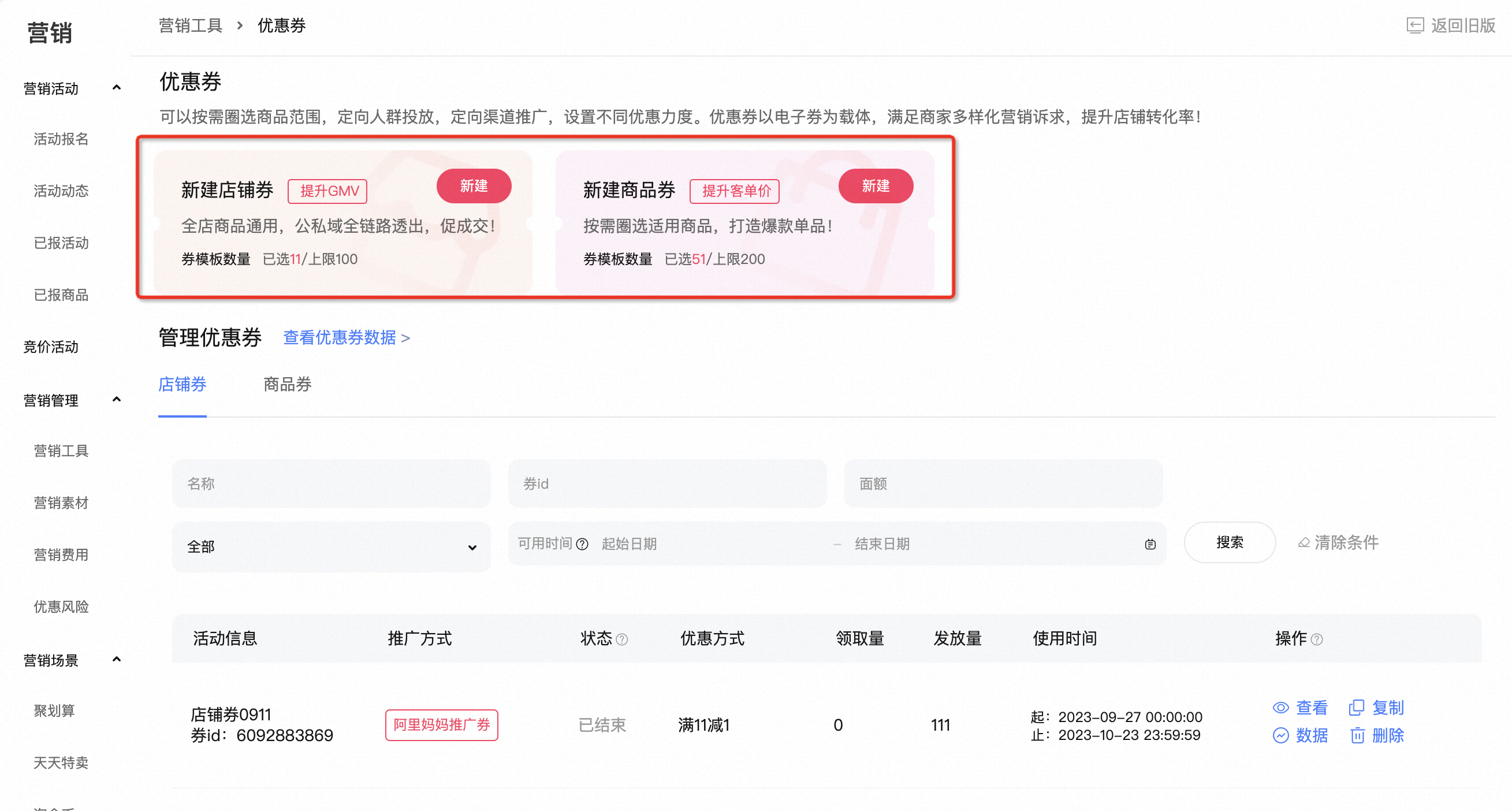This screenshot has height=811, width=1512.
Task: Collapse the 营销活动 sidebar section
Action: [x=116, y=87]
